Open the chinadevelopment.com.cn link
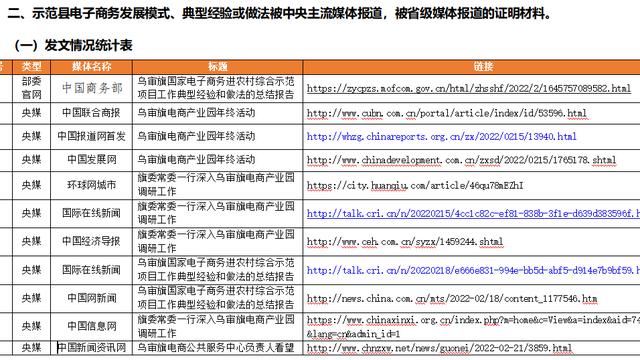 click(x=461, y=160)
